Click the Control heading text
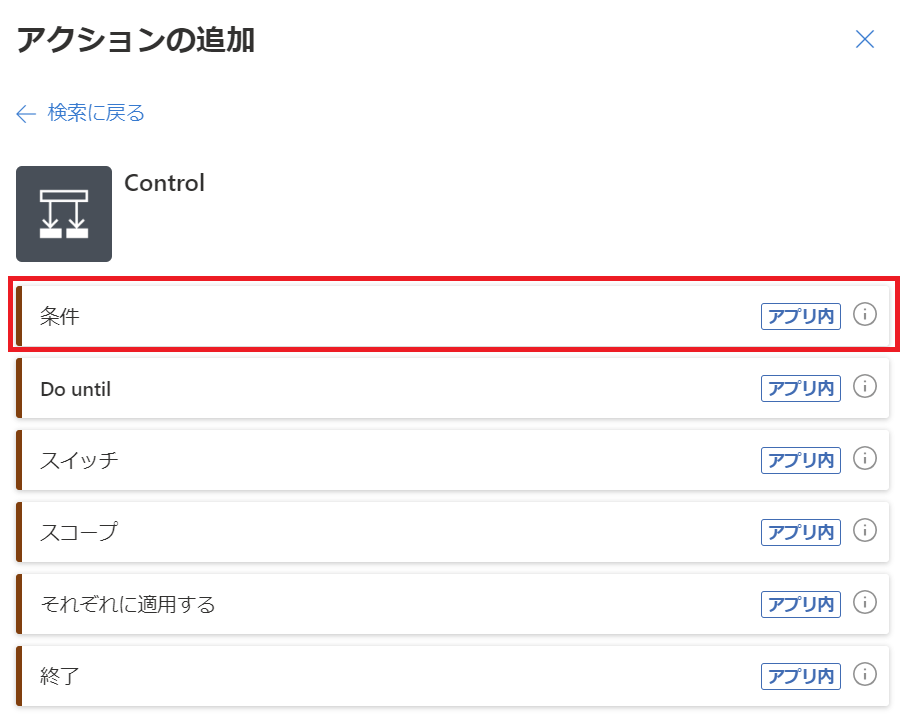This screenshot has width=907, height=726. pyautogui.click(x=164, y=183)
